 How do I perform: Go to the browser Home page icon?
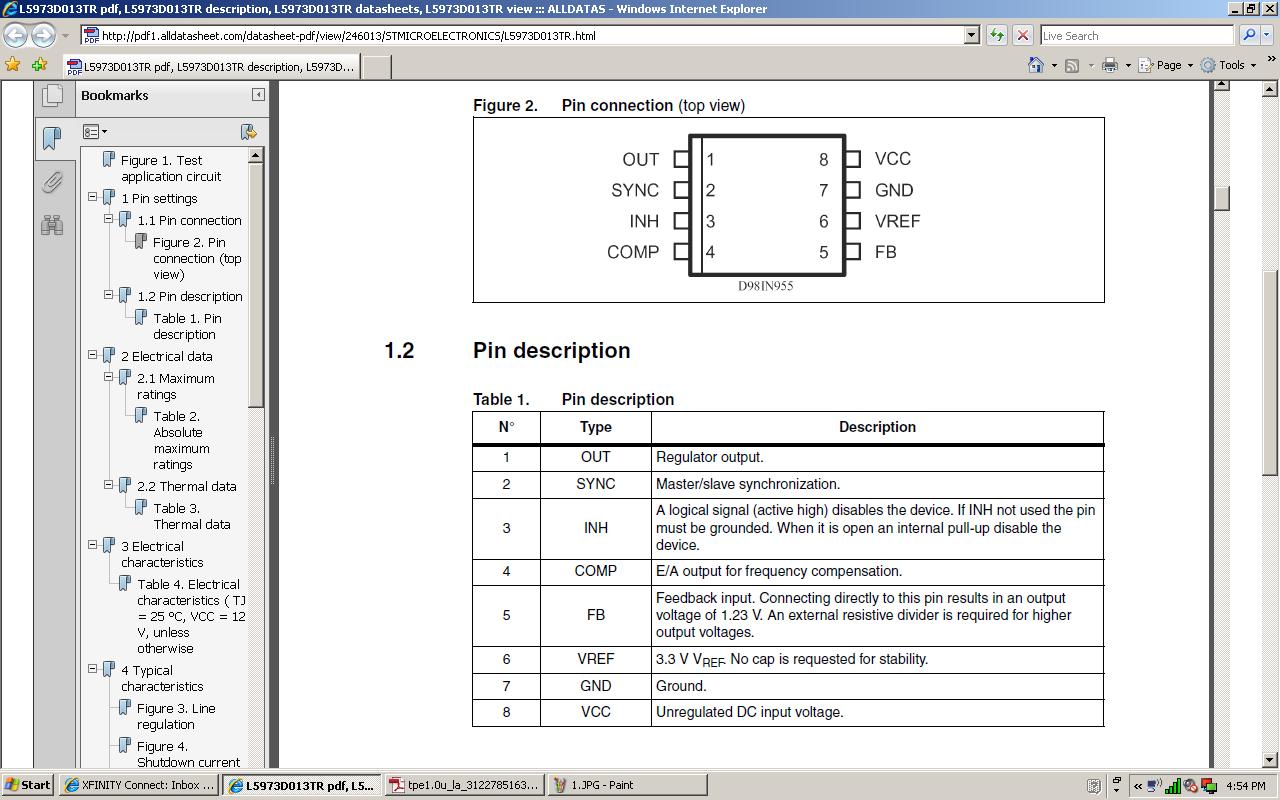coord(1036,65)
